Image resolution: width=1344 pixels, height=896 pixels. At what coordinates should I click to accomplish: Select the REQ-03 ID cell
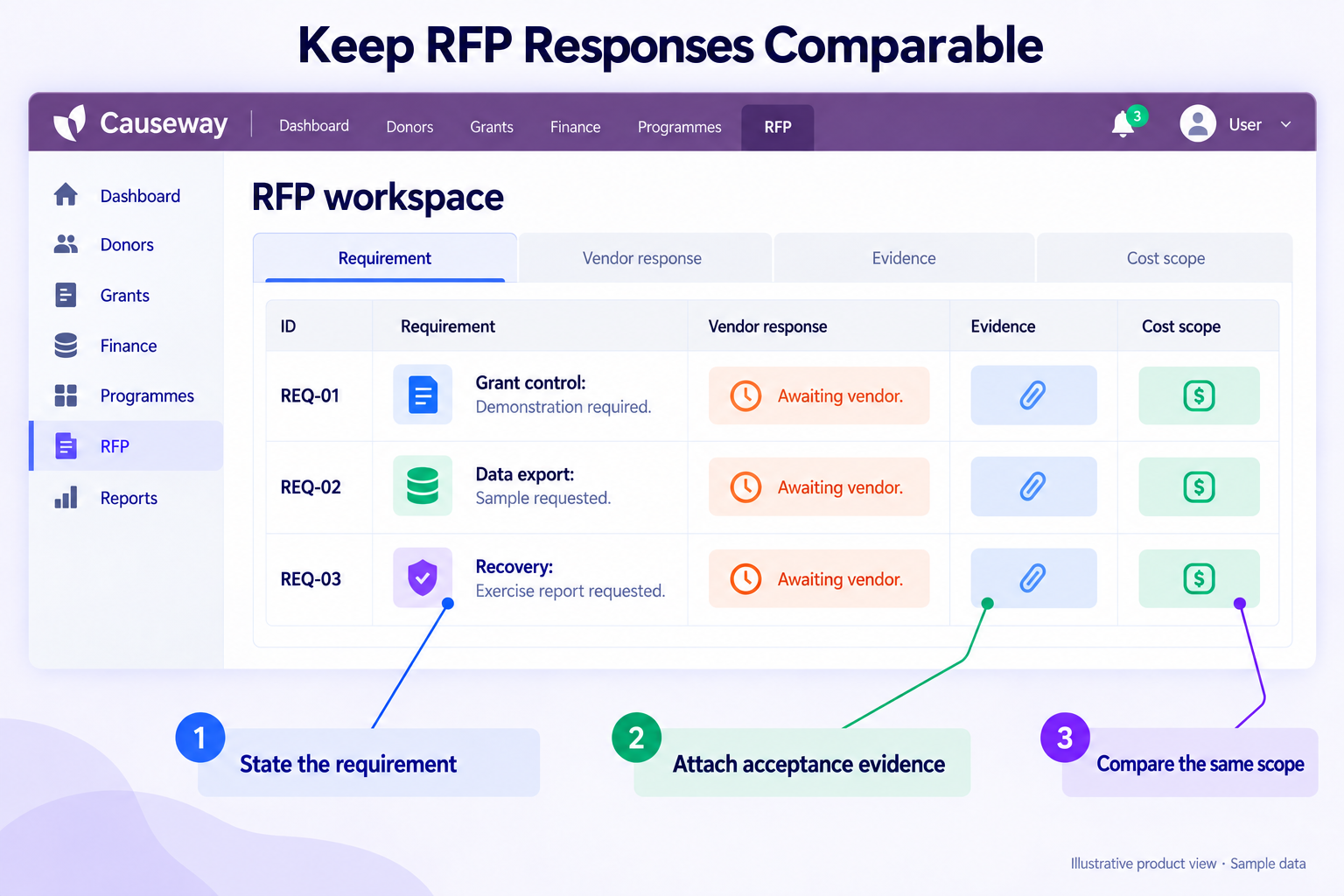[x=311, y=578]
